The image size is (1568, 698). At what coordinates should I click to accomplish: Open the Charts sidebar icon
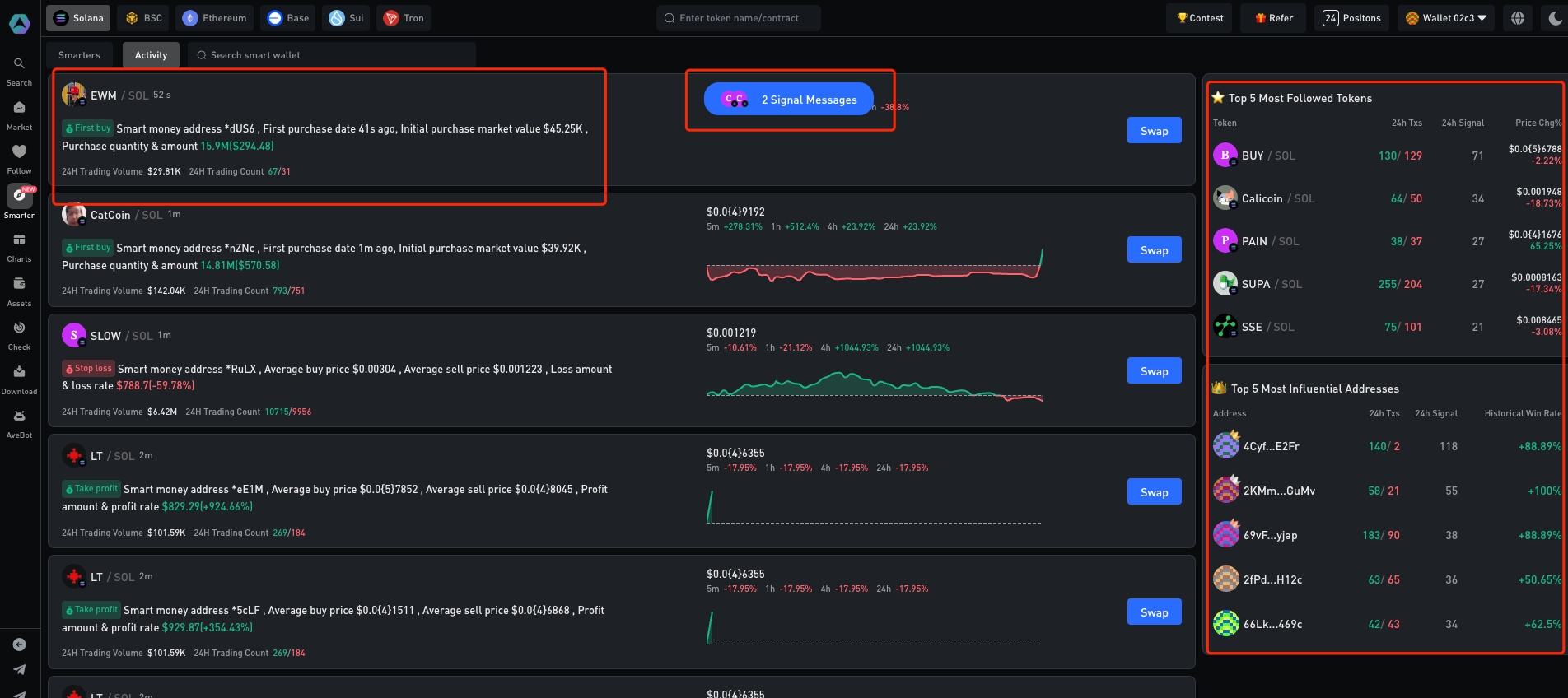(19, 240)
